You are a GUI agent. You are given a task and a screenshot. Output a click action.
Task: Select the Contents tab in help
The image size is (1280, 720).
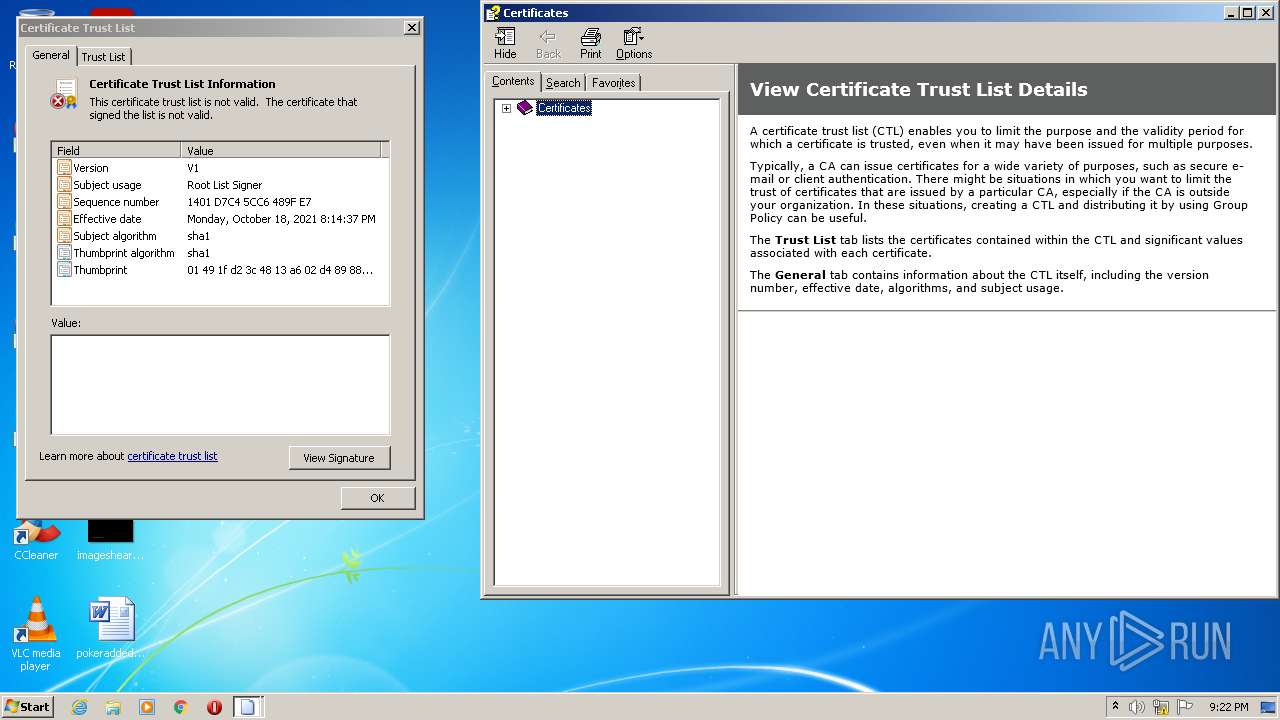pos(513,82)
